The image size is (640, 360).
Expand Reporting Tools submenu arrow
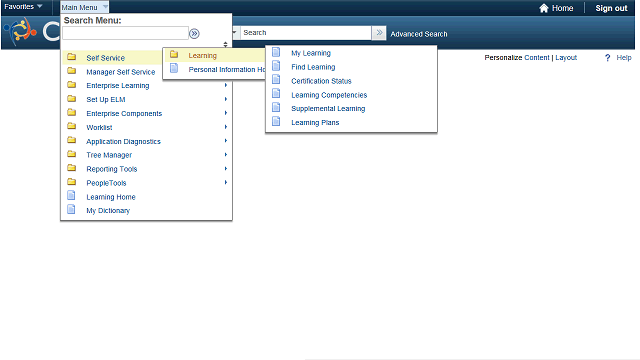[x=225, y=169]
